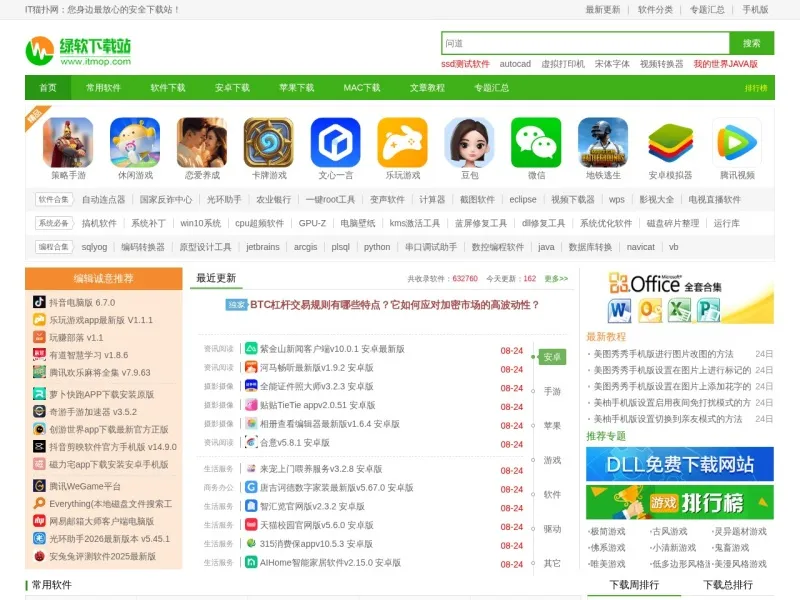This screenshot has height=600, width=800.
Task: Click the 河马畅听 app icon
Action: click(x=251, y=367)
